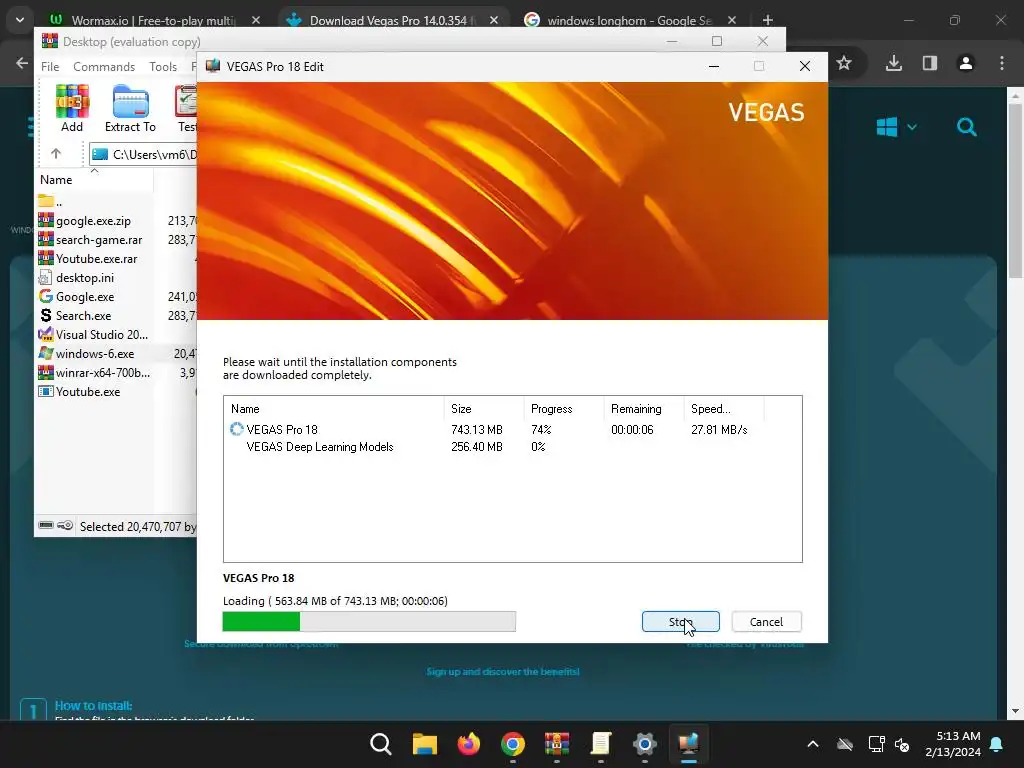Open the clock showing 5:13 AM
This screenshot has height=768, width=1024.
(953, 744)
